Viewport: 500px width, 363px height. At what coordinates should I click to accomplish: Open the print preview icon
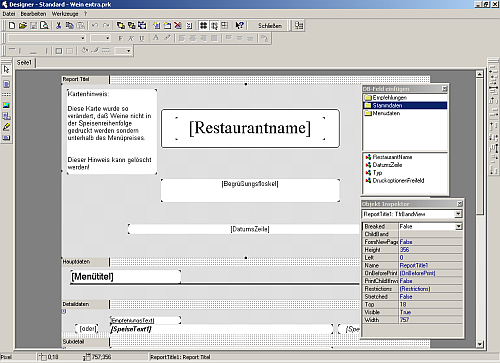tap(44, 25)
